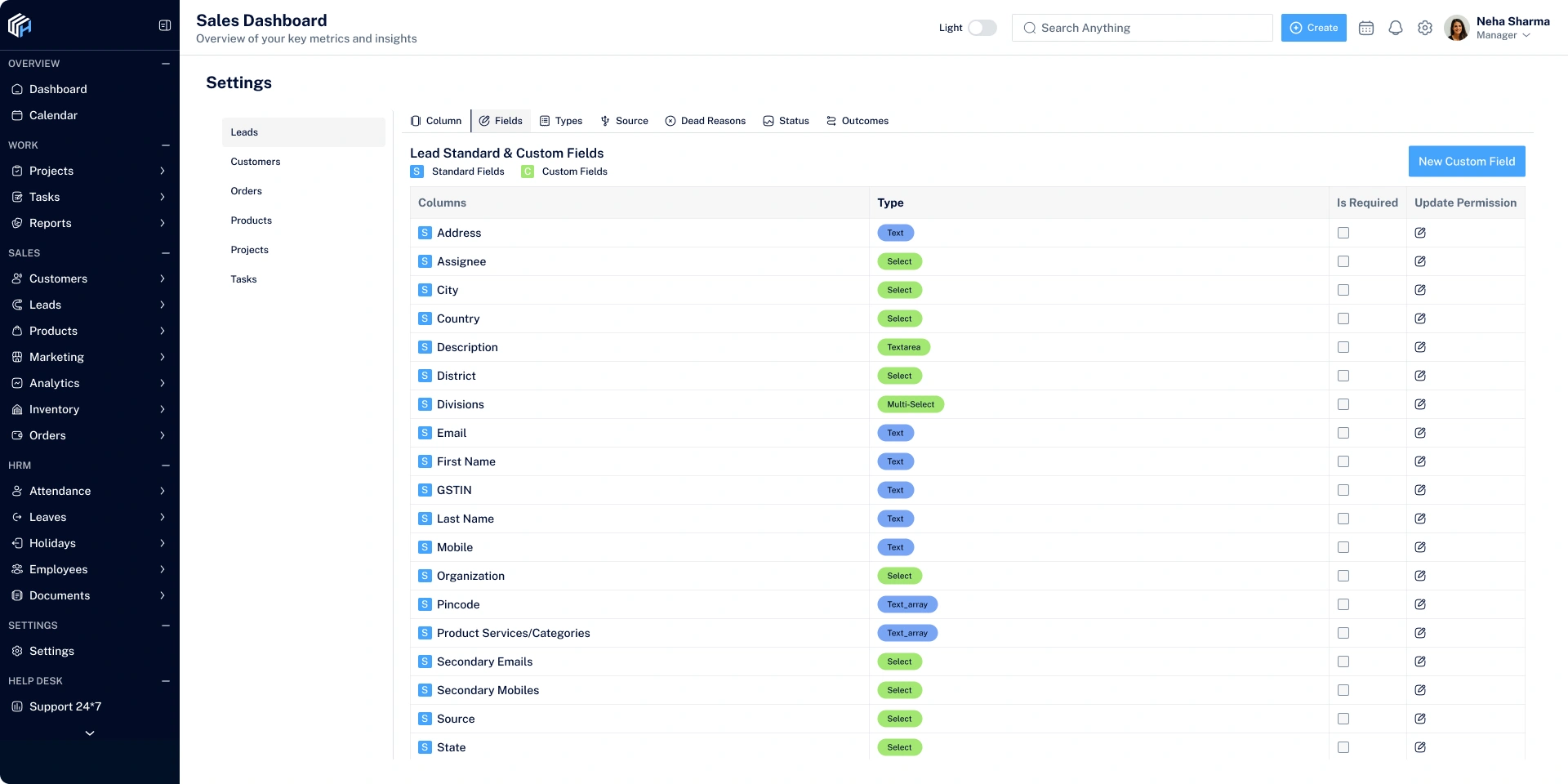
Task: Open the calendar icon in header
Action: [x=1366, y=28]
